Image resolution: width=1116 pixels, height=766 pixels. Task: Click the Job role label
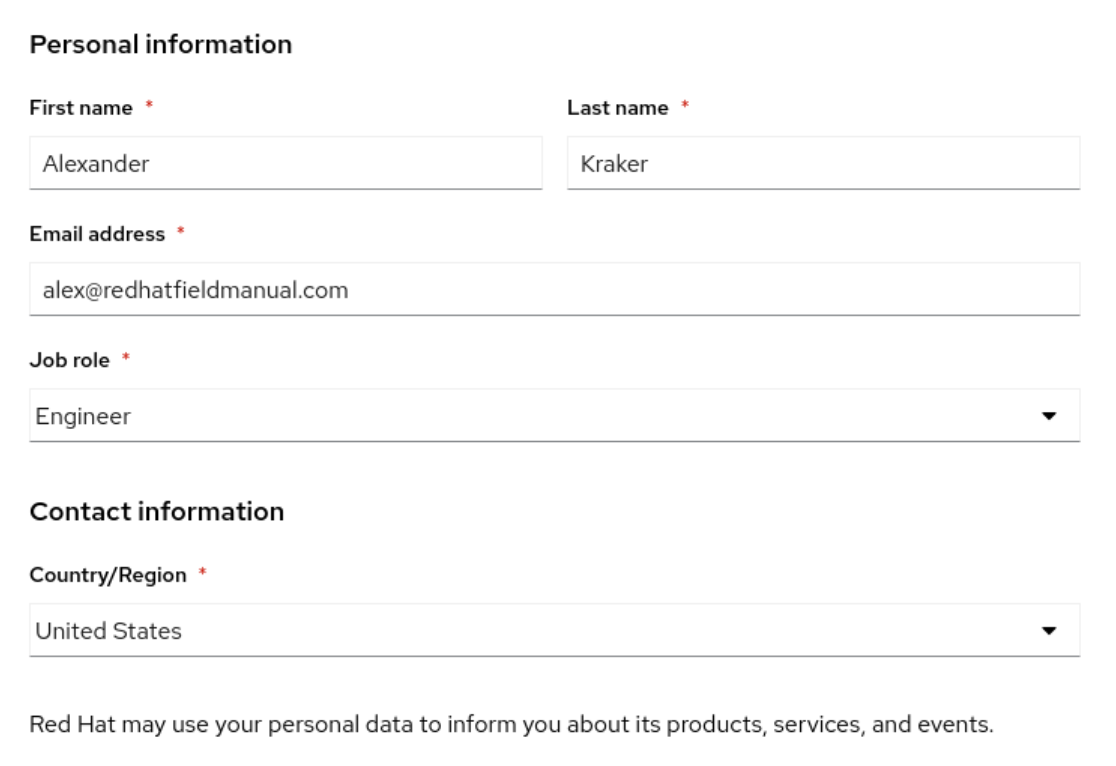(70, 360)
